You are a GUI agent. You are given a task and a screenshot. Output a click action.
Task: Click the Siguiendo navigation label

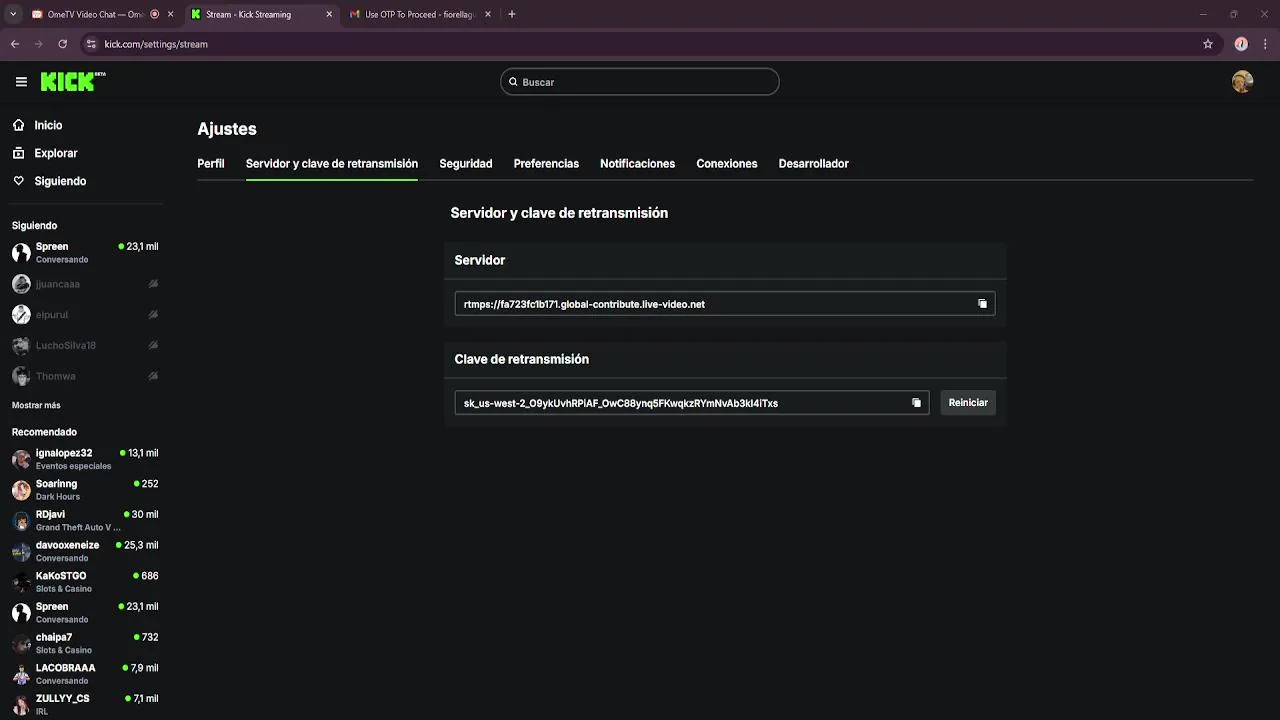[60, 181]
